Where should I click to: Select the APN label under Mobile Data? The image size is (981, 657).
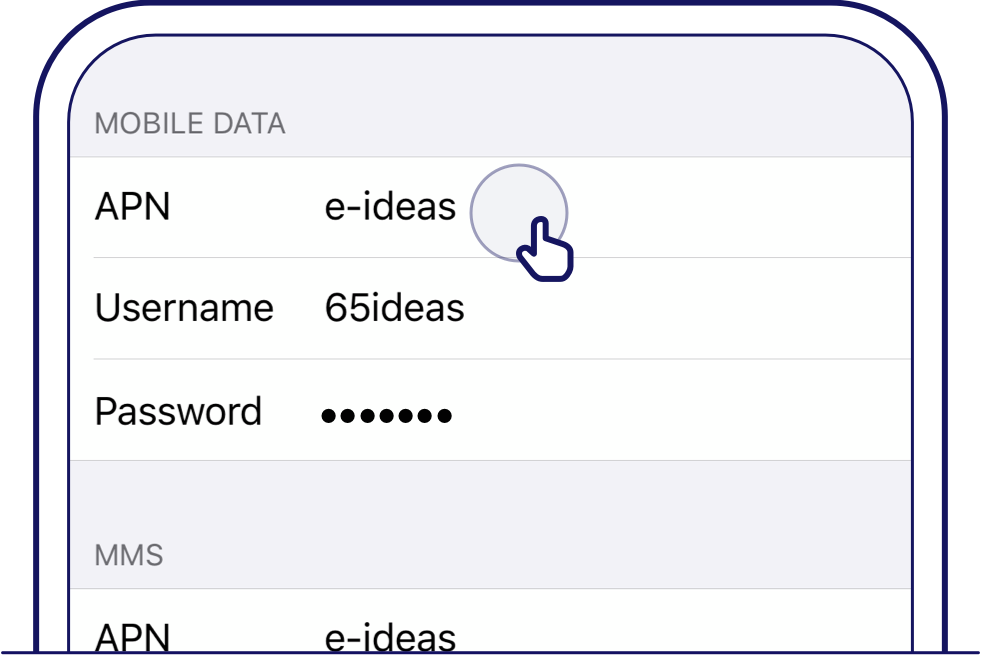(x=132, y=207)
